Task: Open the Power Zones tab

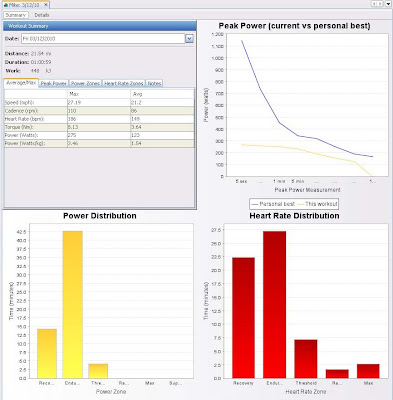Action: 85,83
